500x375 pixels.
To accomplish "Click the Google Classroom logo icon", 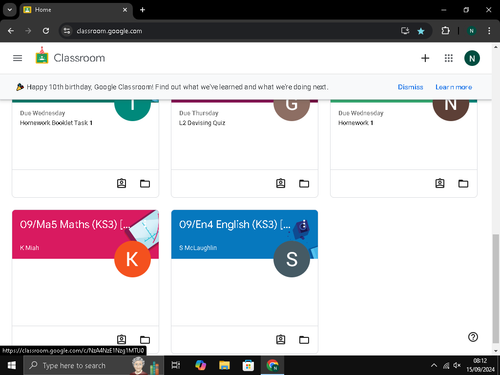I will click(42, 56).
